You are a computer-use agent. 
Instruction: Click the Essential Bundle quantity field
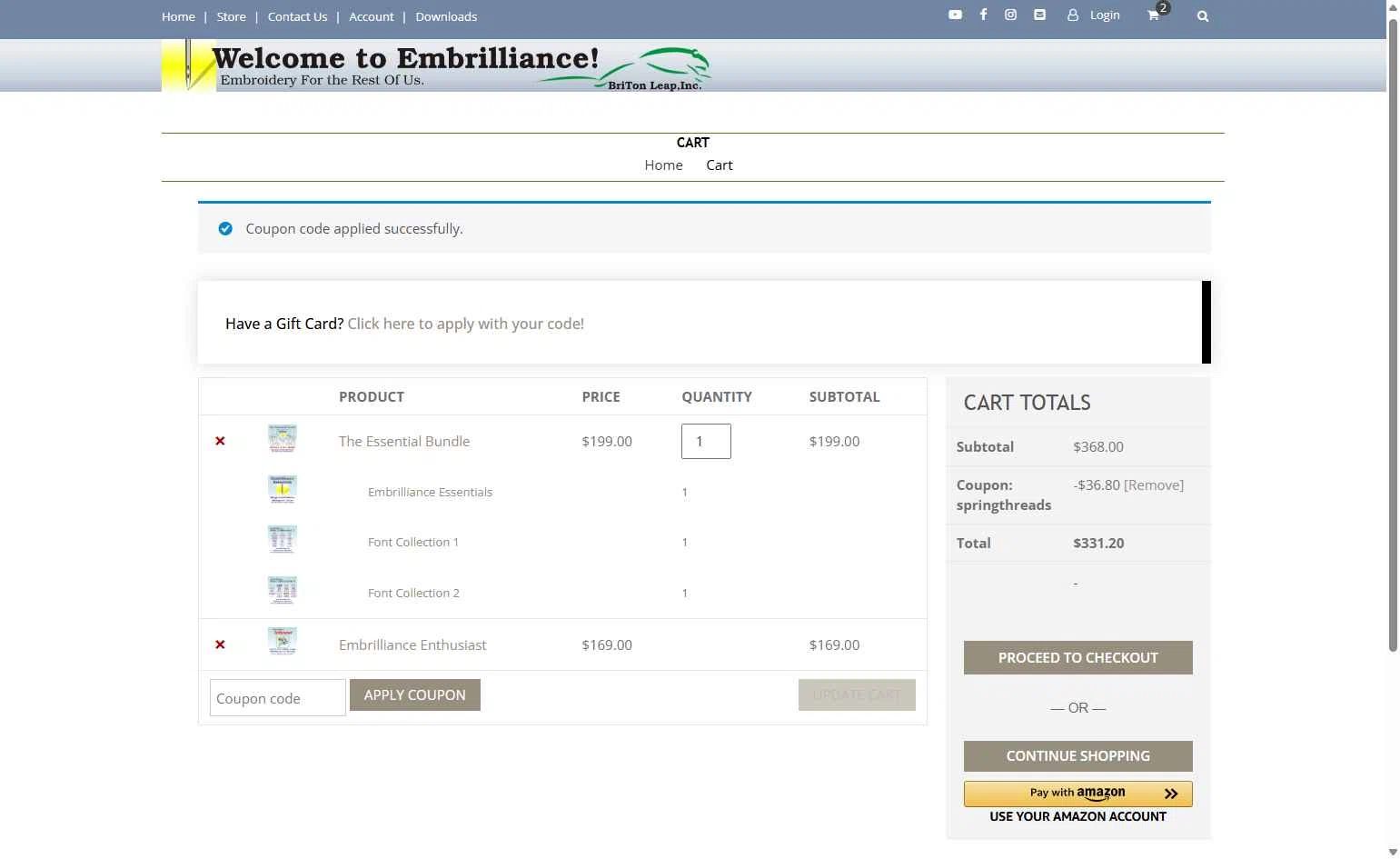706,441
